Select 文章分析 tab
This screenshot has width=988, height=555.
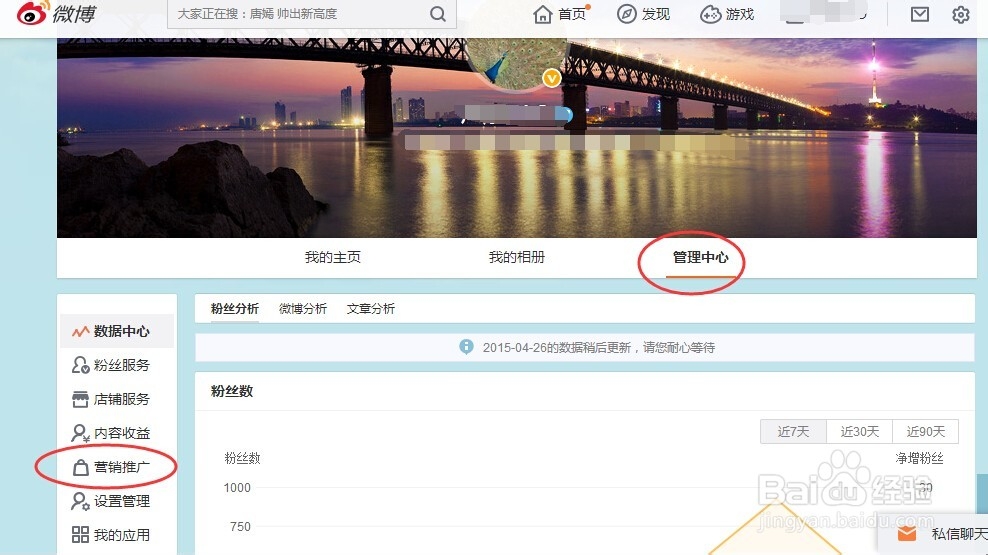pos(370,309)
